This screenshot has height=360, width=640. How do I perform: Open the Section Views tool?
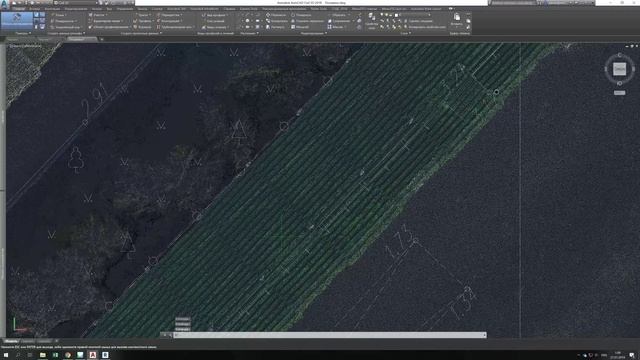click(215, 27)
